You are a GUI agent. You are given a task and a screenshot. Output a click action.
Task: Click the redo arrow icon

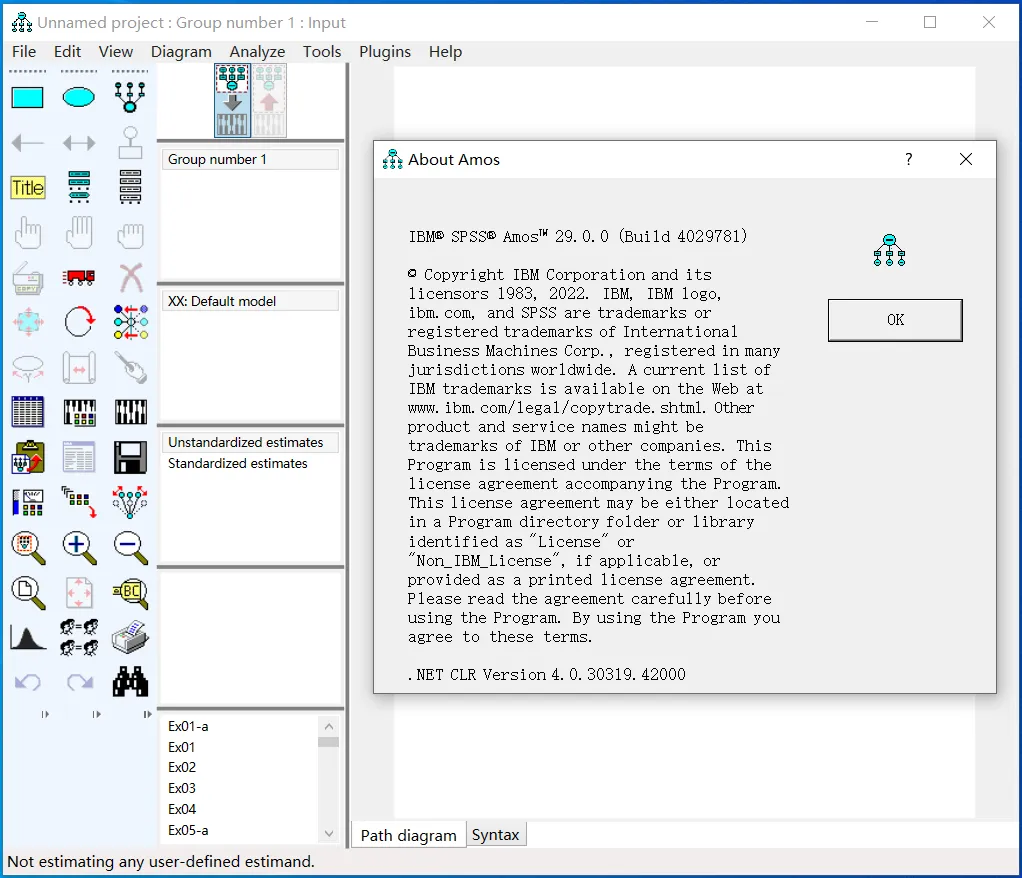click(80, 682)
